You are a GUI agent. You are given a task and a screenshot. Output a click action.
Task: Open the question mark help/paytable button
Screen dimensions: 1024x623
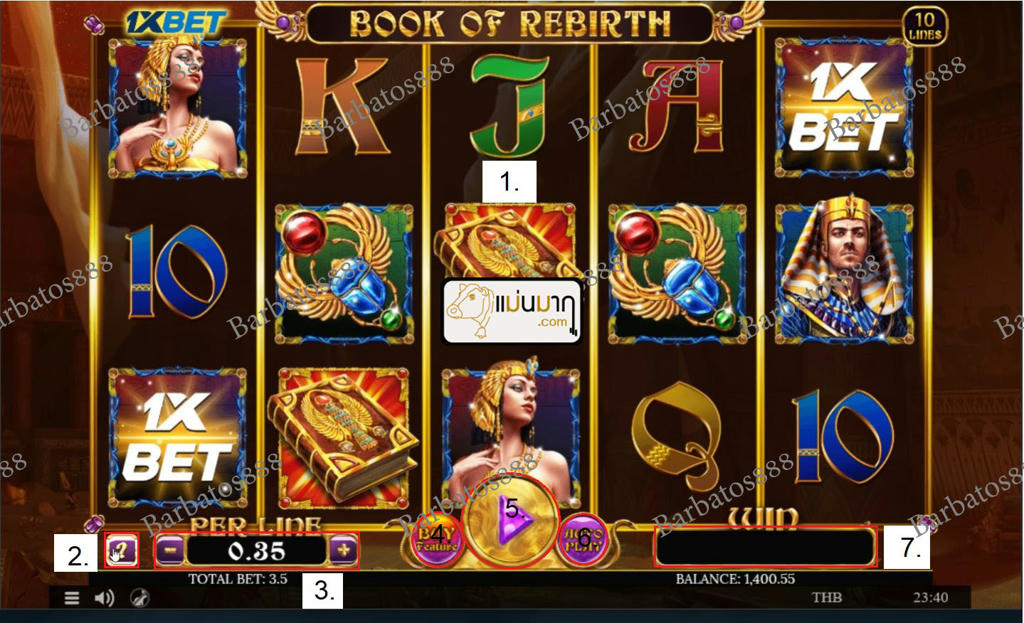pos(121,551)
